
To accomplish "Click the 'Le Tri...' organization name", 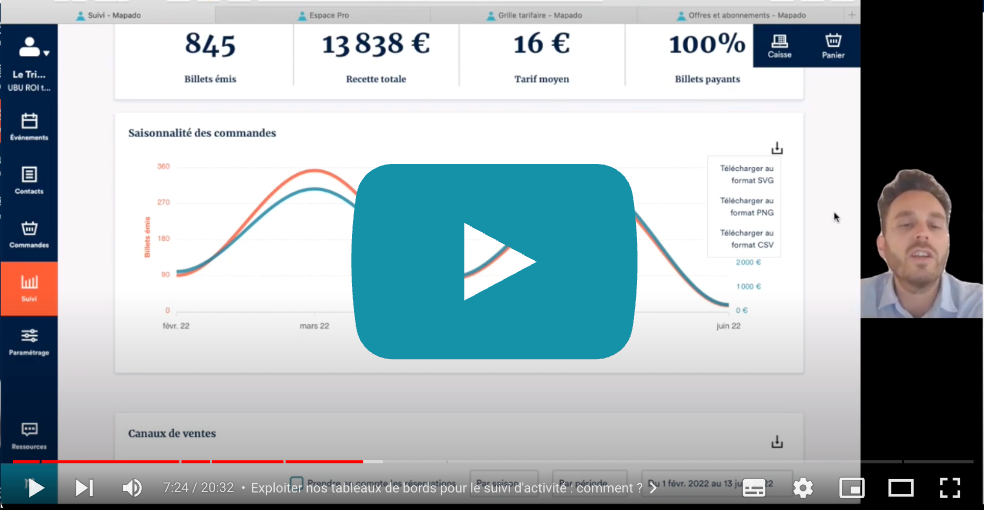I will (29, 74).
